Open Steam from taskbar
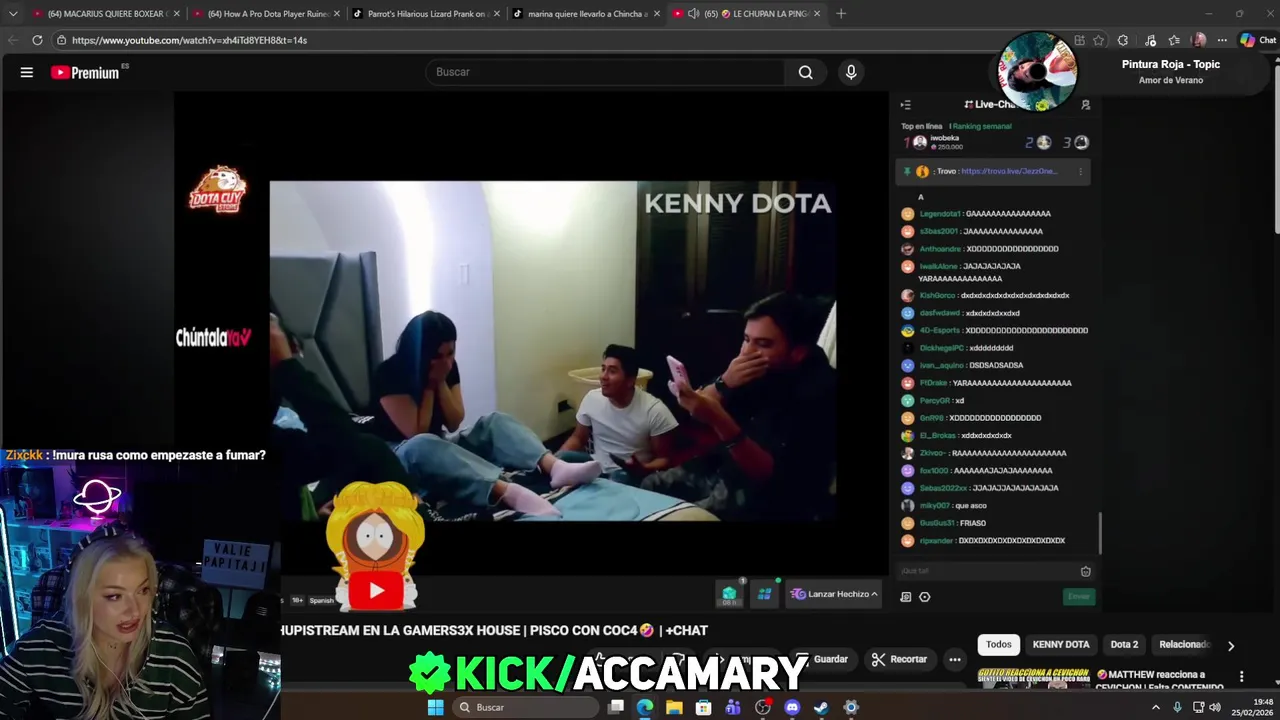The height and width of the screenshot is (720, 1280). click(821, 707)
